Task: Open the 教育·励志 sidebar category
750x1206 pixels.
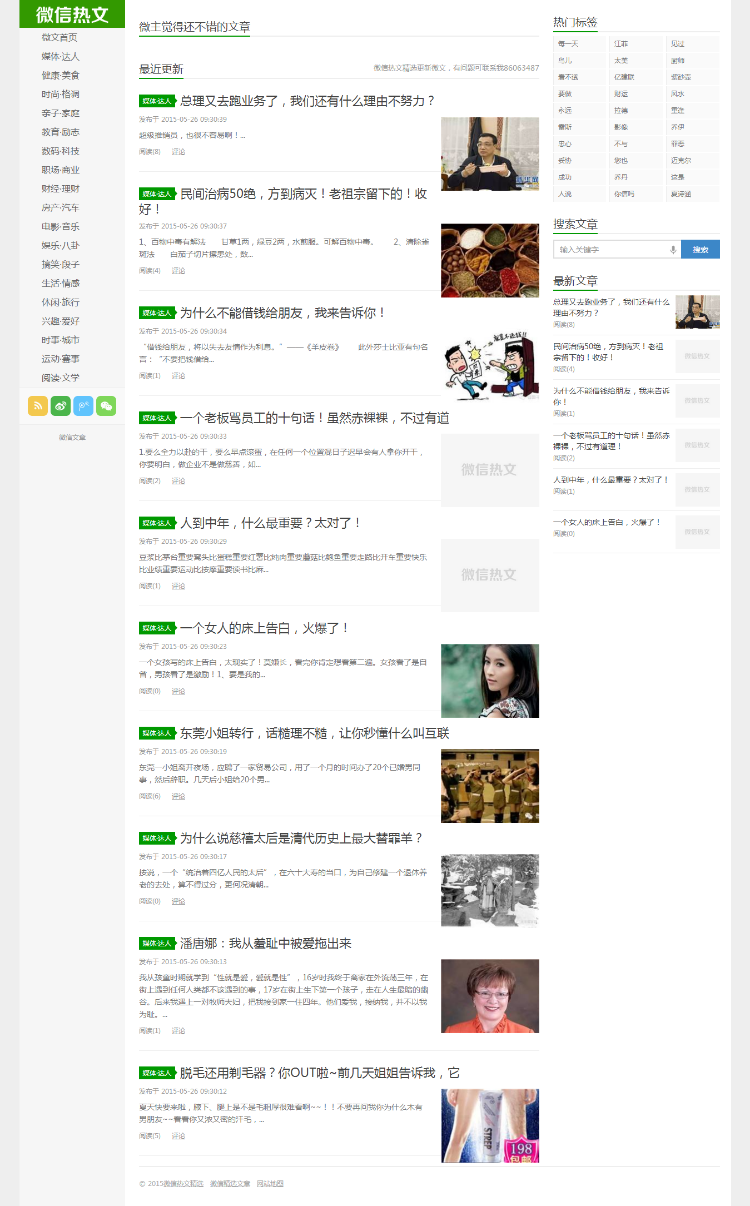Action: point(60,132)
